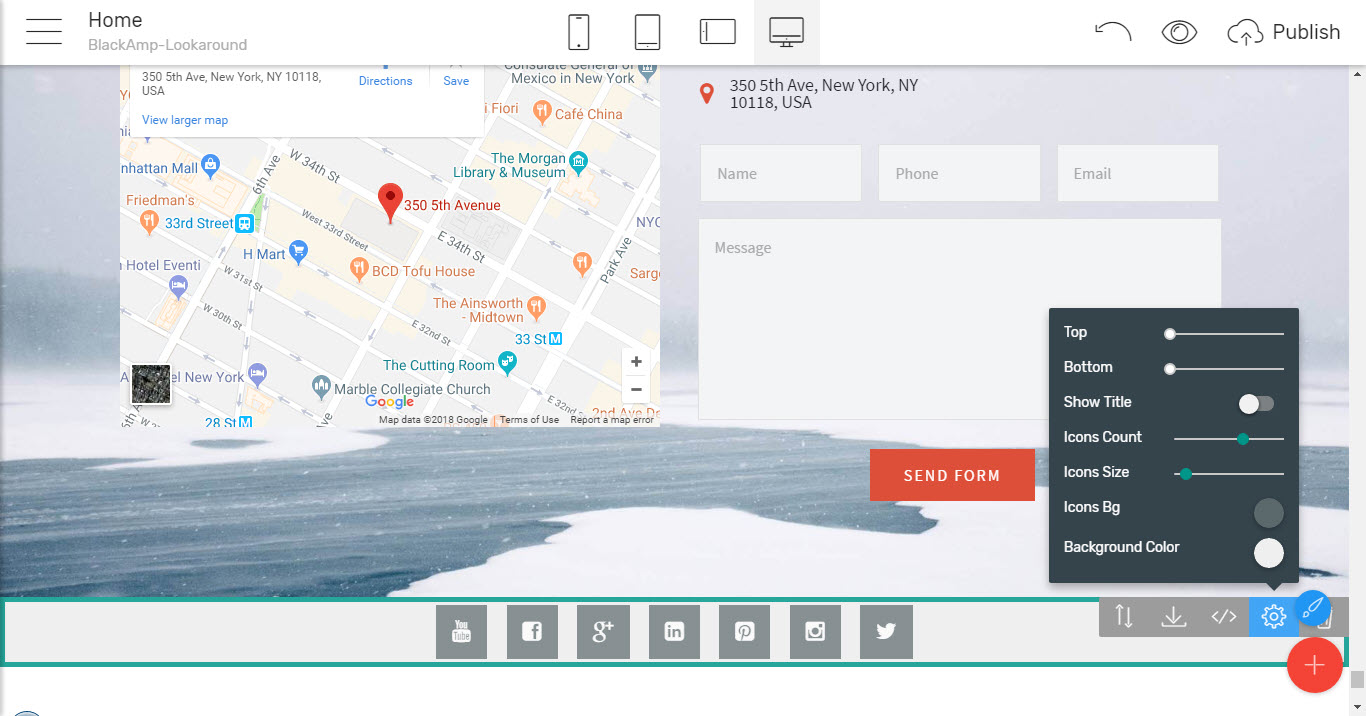Select desktop view mode
This screenshot has height=716, width=1366.
[786, 32]
